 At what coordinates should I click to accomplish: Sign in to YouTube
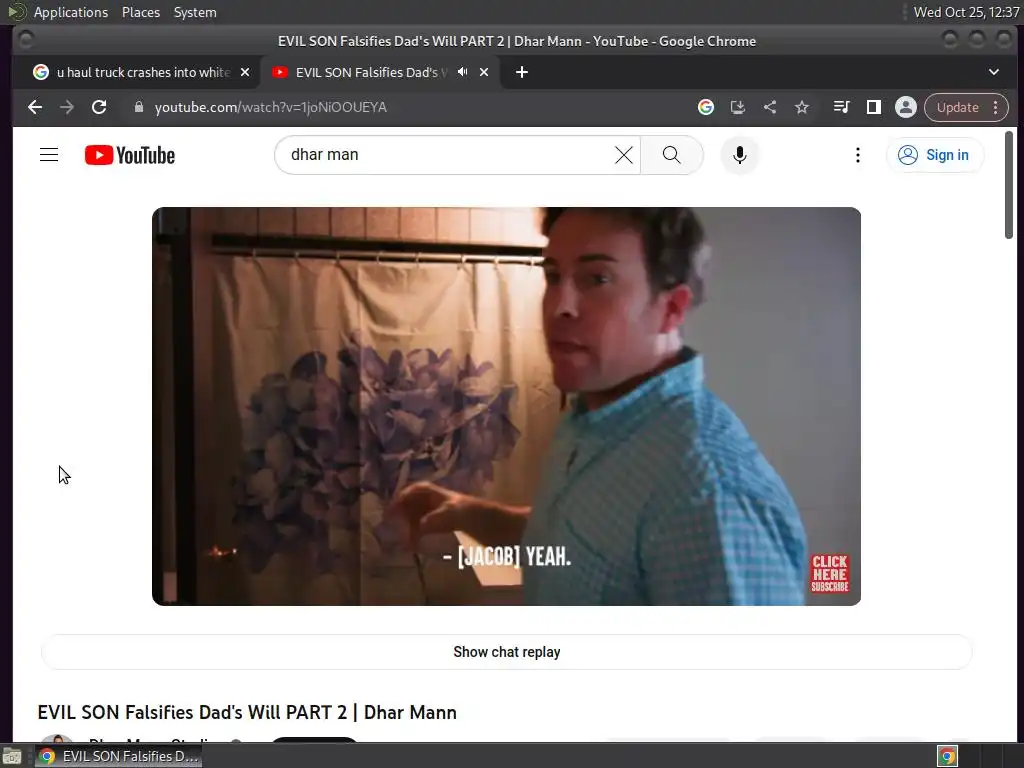[x=934, y=155]
